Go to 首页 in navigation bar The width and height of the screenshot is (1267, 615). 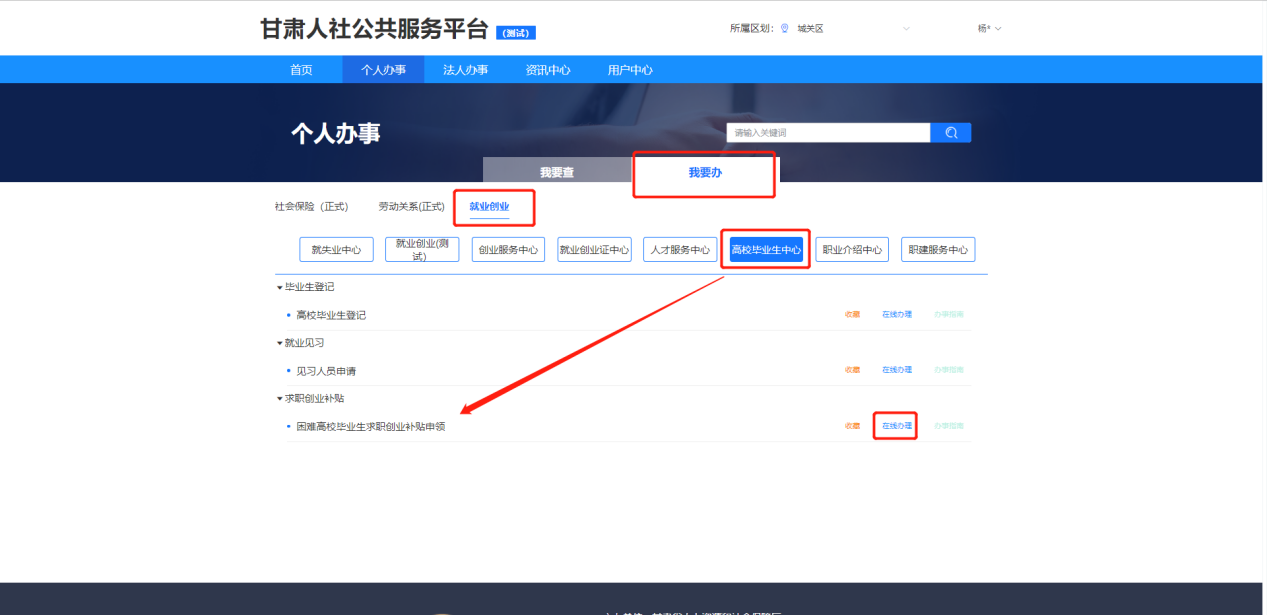tap(301, 70)
